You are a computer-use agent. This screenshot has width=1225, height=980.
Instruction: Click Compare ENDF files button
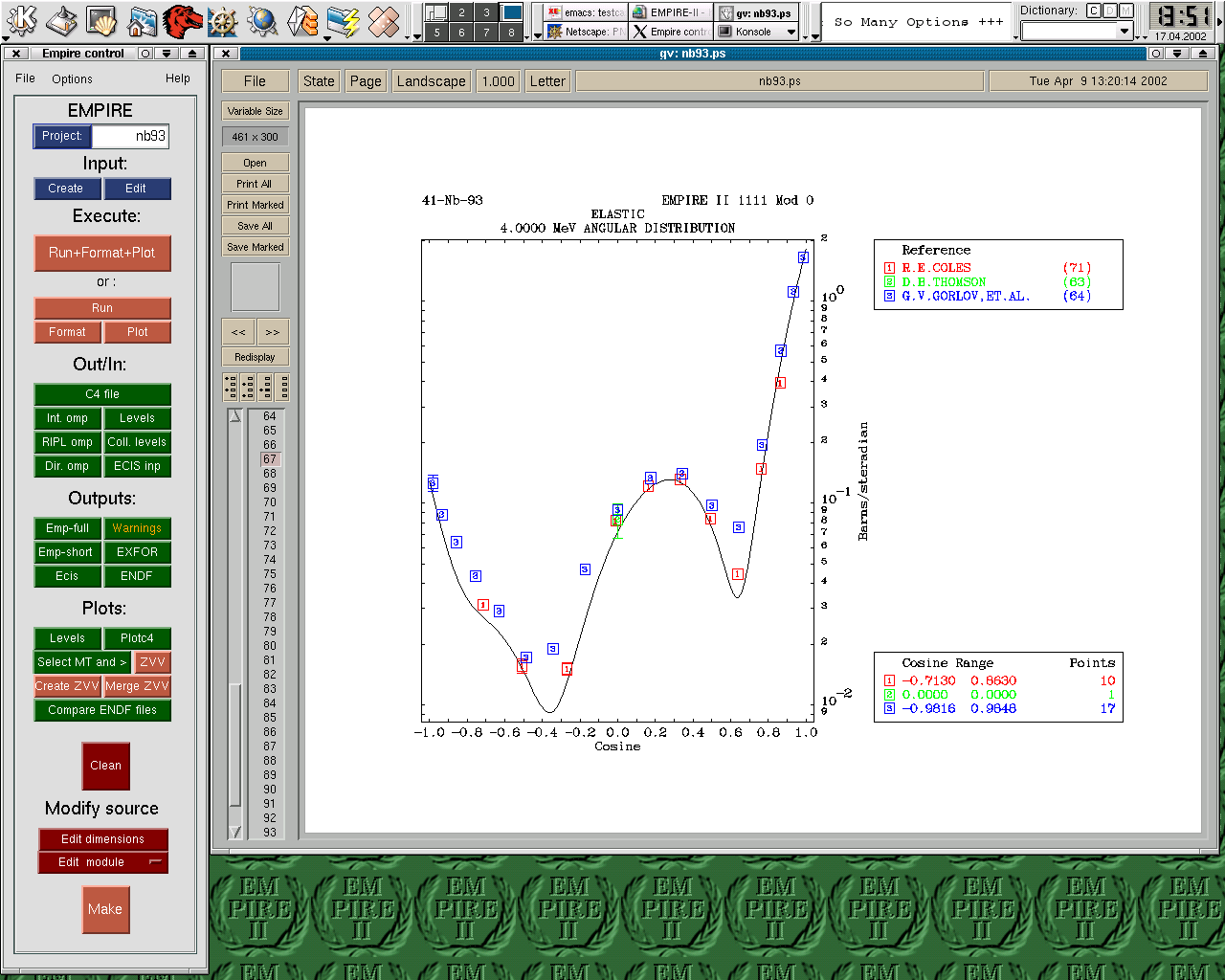click(x=102, y=710)
